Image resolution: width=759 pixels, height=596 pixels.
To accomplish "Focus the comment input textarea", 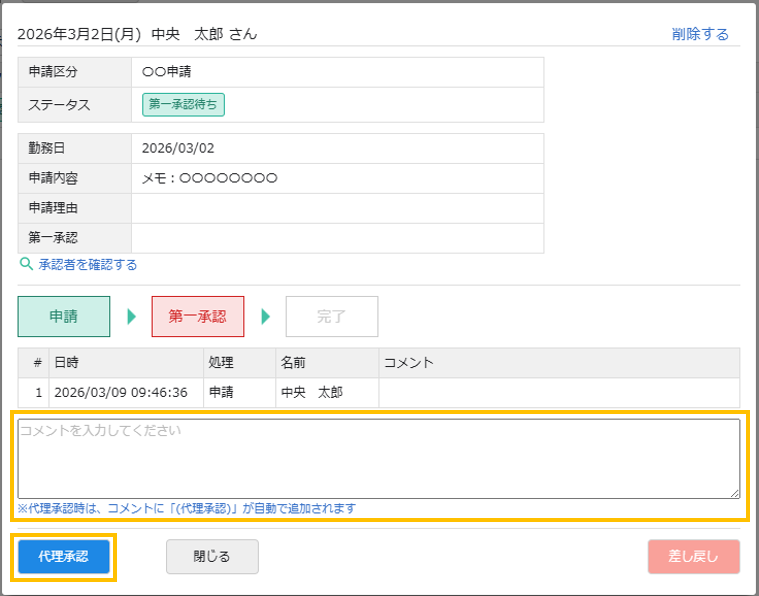I will (379, 458).
